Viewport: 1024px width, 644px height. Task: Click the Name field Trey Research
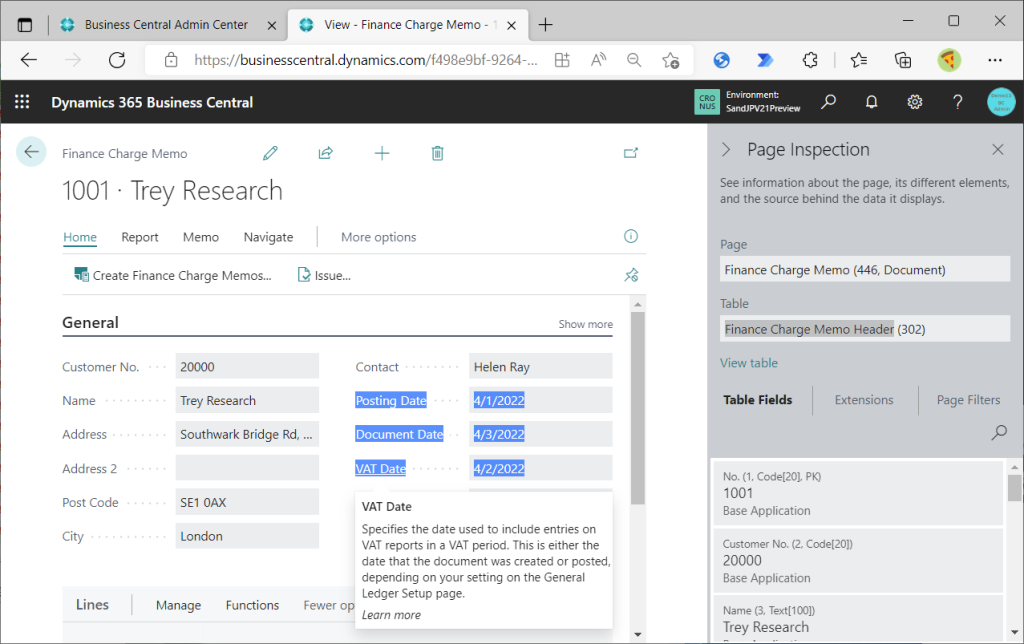247,400
